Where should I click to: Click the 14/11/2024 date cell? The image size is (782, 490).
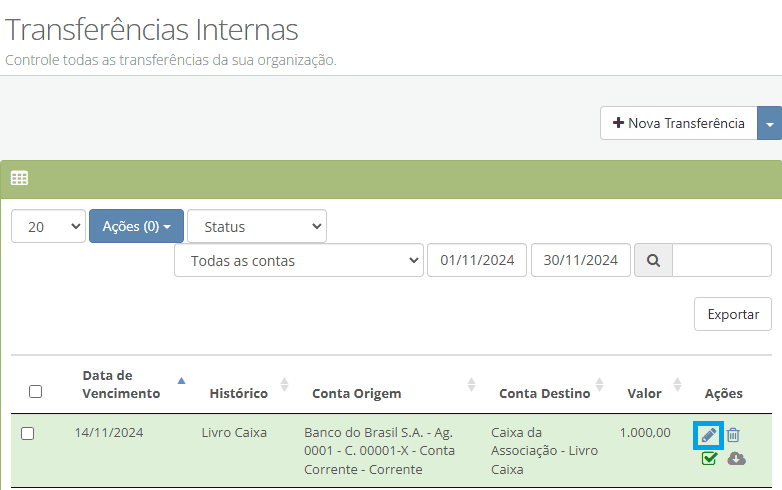coord(109,432)
